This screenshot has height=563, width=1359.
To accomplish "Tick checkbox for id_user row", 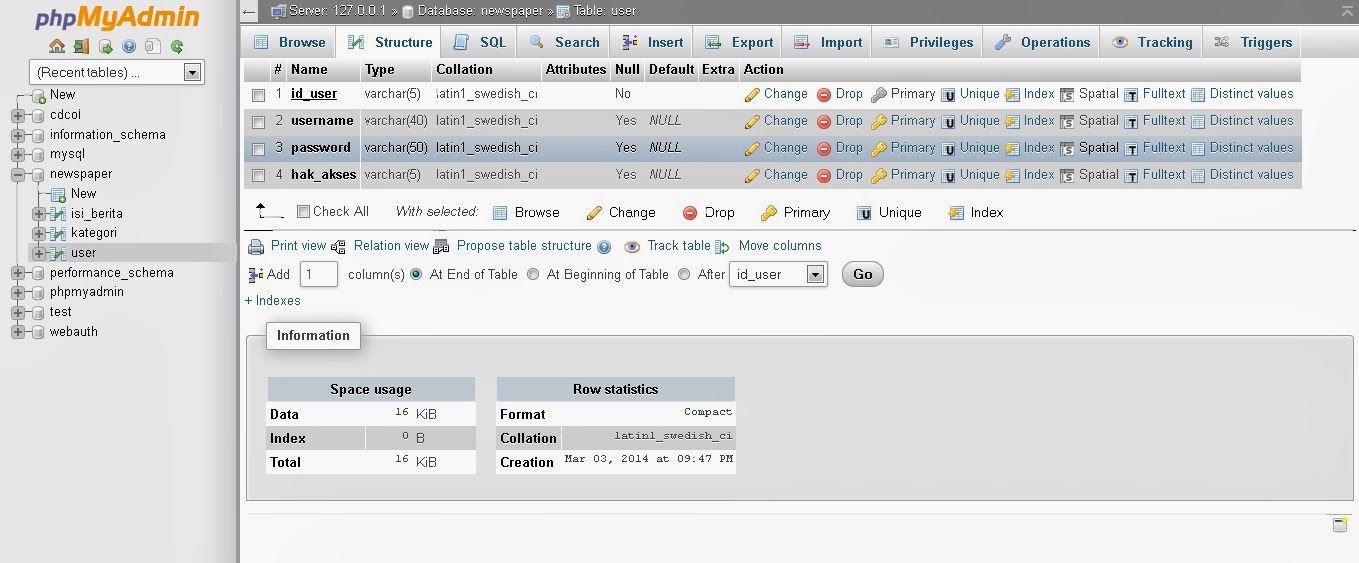I will tap(259, 95).
